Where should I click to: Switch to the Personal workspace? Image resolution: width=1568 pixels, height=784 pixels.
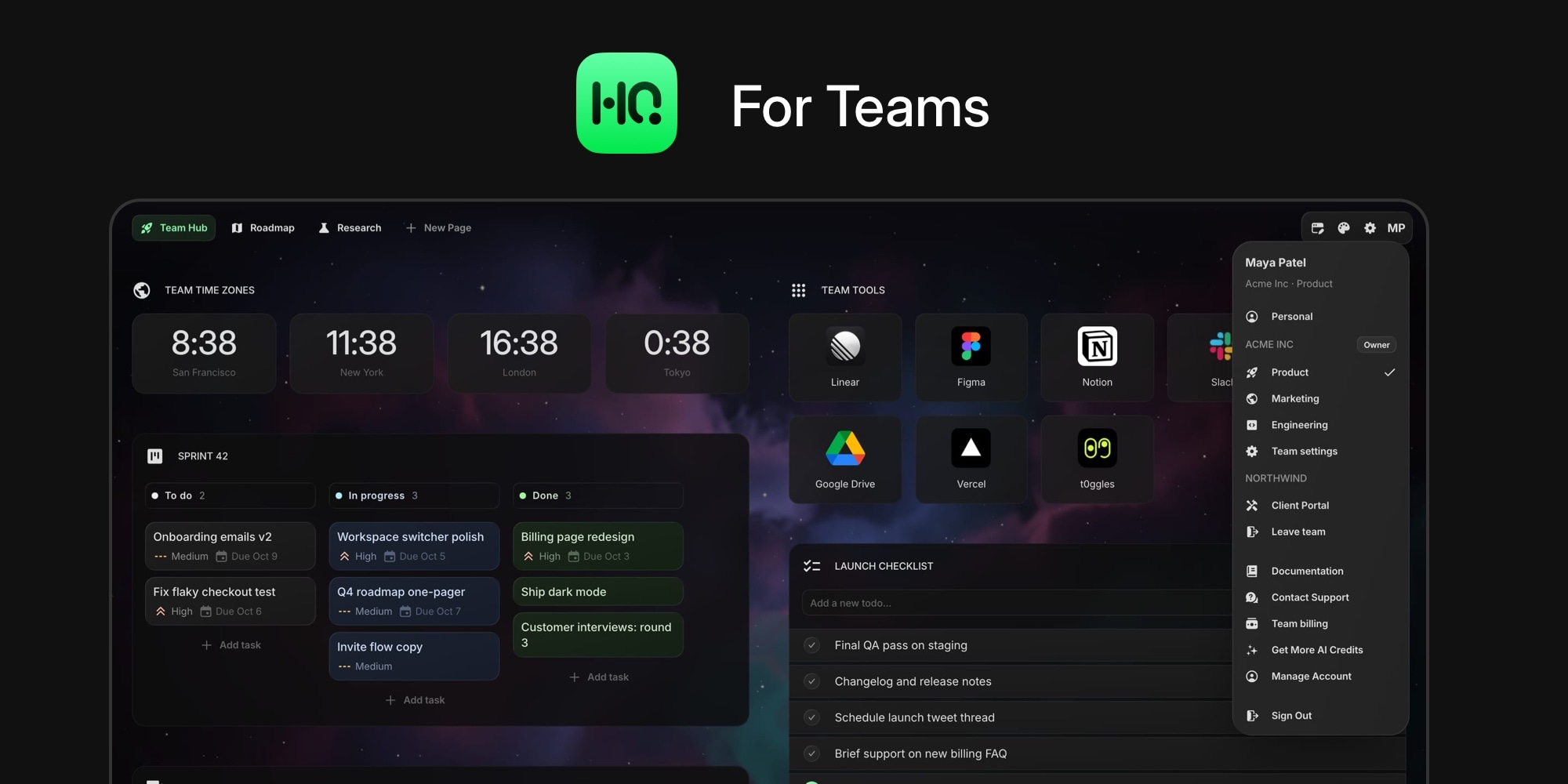pyautogui.click(x=1320, y=317)
